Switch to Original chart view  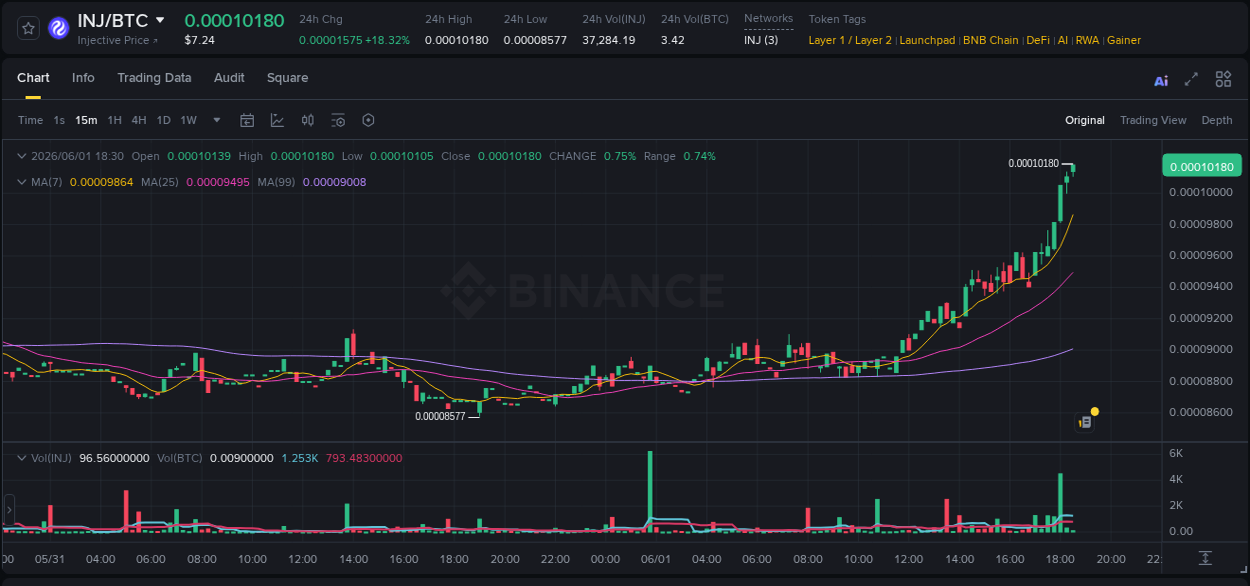click(x=1085, y=120)
